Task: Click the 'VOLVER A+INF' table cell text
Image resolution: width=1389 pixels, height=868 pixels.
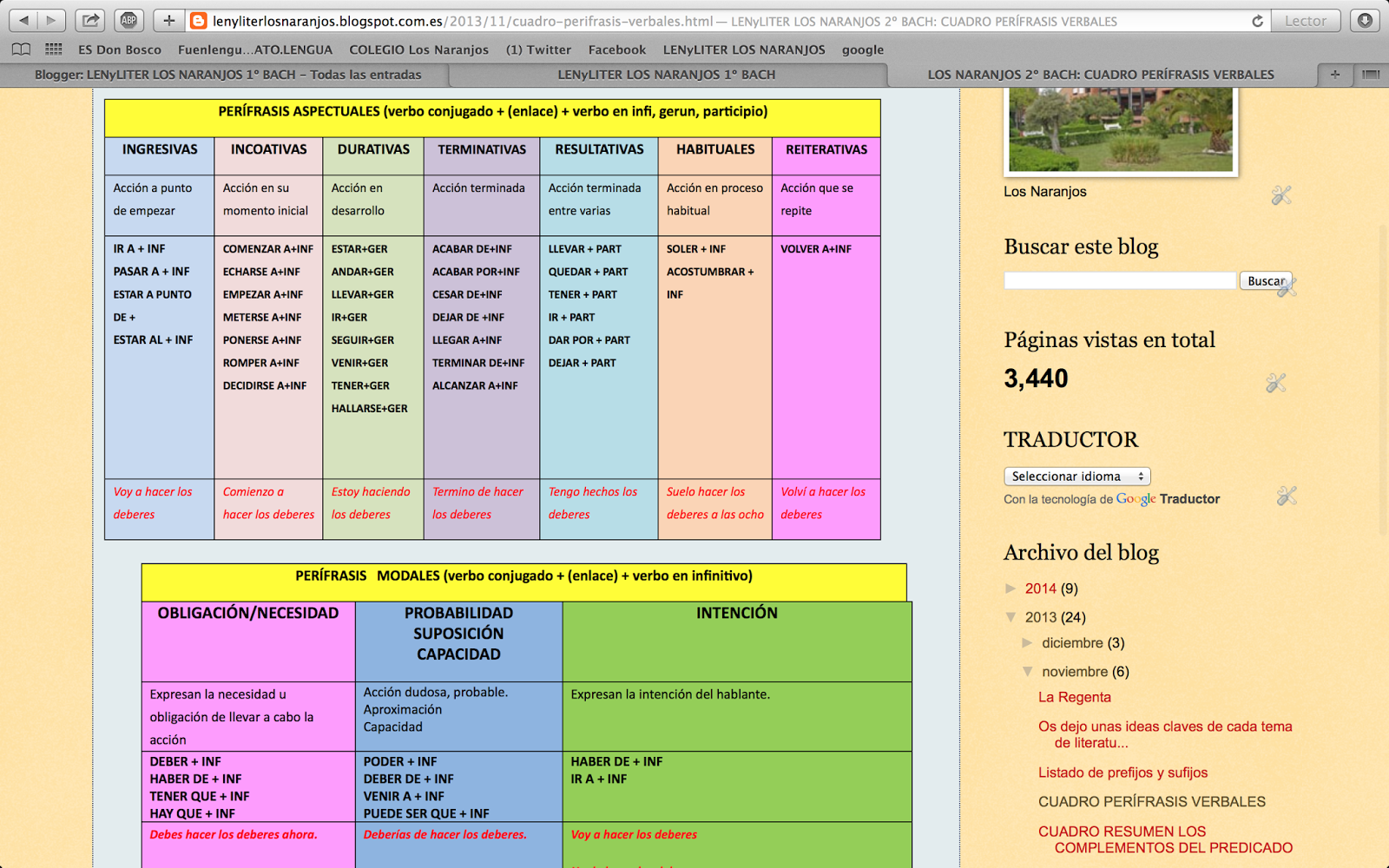Action: coord(816,249)
